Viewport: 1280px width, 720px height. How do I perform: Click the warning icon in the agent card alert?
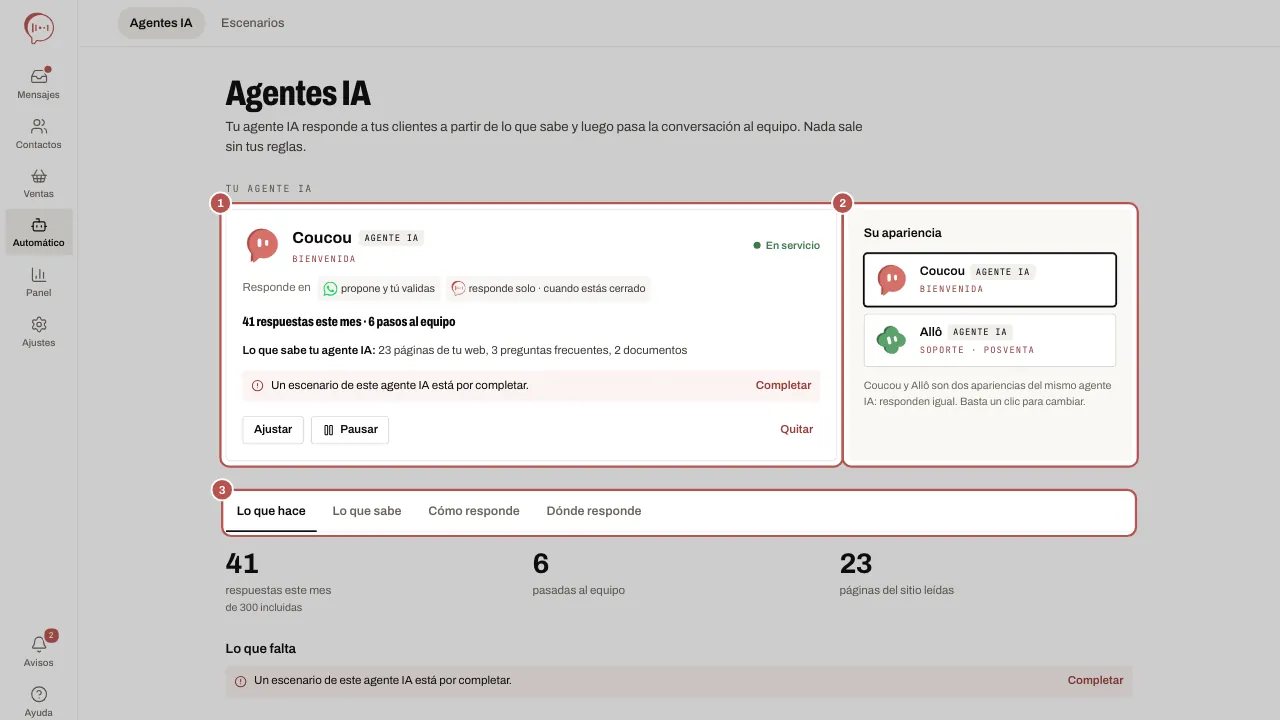tap(257, 385)
